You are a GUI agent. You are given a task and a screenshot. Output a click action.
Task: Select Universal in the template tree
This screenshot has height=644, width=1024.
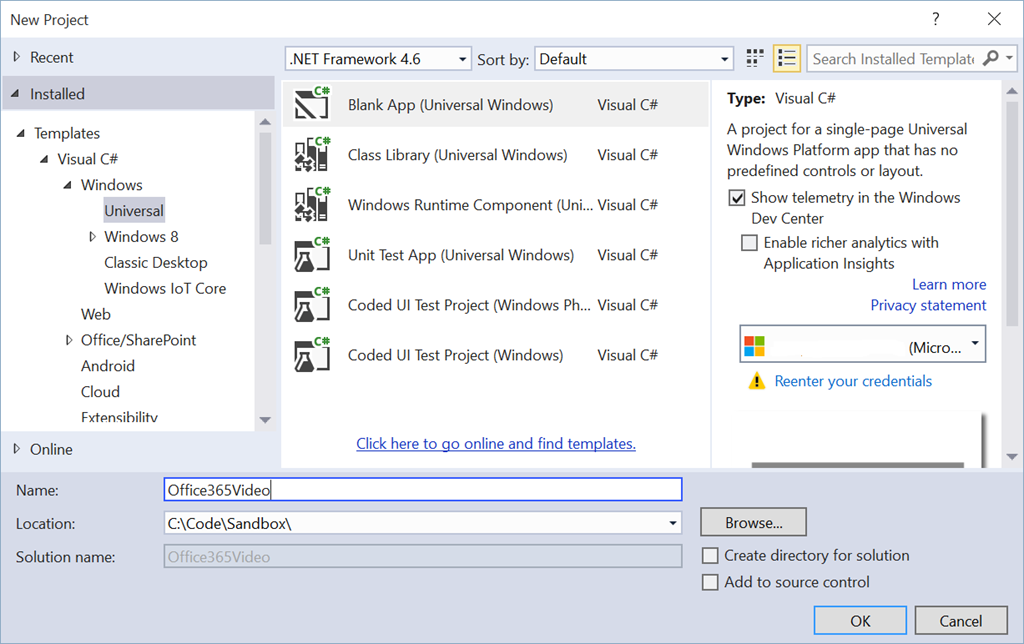click(x=134, y=210)
